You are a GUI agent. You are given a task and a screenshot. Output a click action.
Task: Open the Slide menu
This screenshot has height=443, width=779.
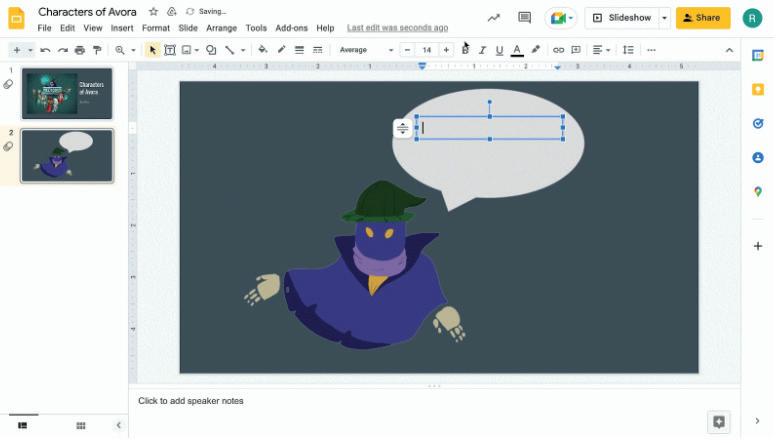pyautogui.click(x=188, y=28)
